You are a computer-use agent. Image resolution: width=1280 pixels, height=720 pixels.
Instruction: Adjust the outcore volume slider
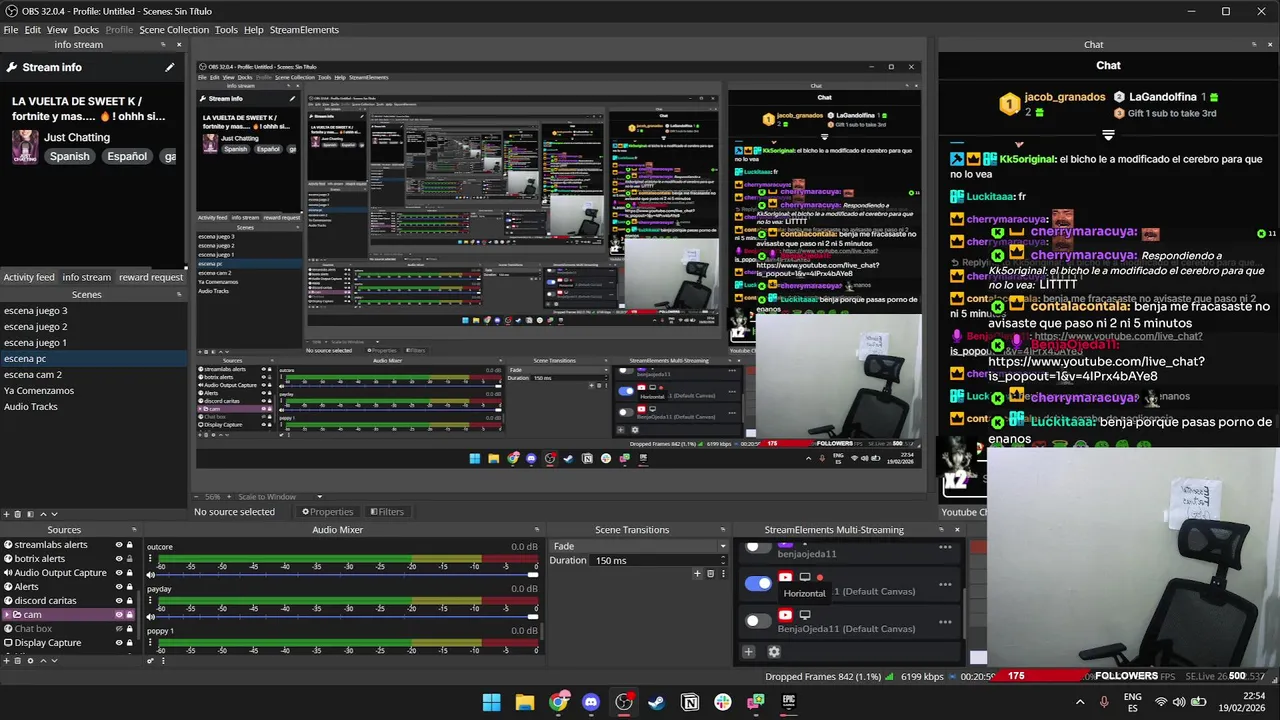pyautogui.click(x=343, y=574)
